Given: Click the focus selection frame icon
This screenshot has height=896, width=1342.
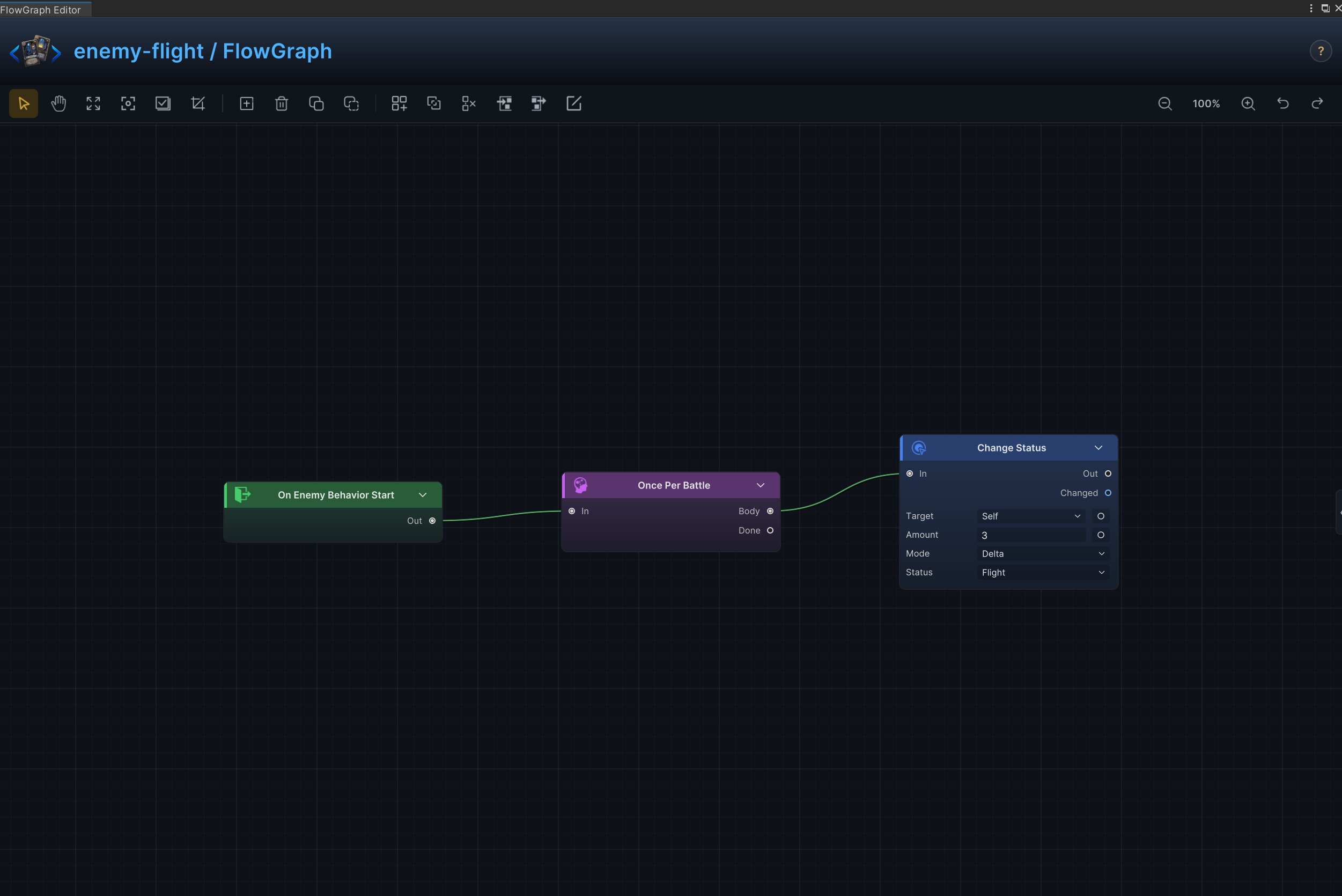Looking at the screenshot, I should pyautogui.click(x=128, y=103).
